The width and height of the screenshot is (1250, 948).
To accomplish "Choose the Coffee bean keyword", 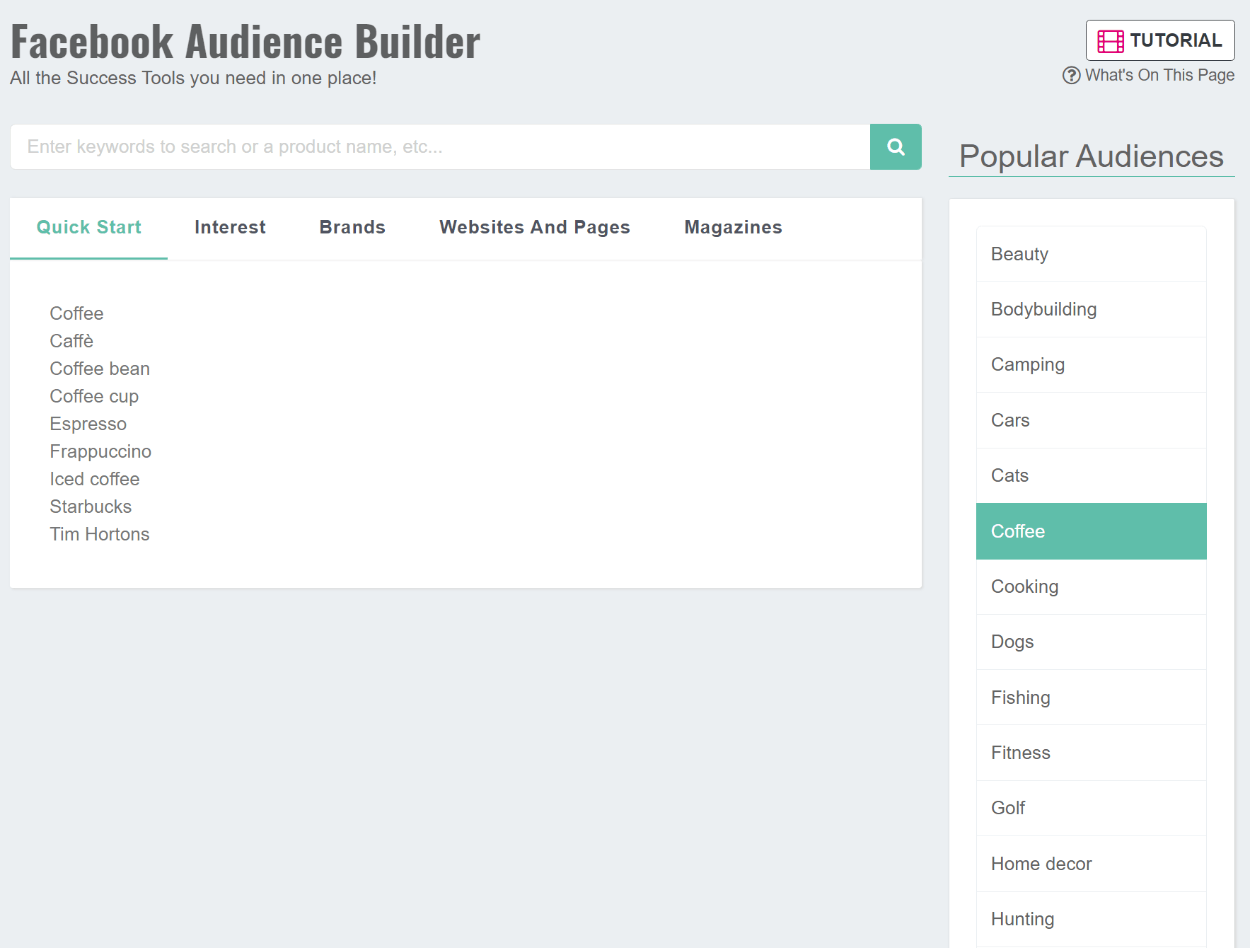I will (100, 369).
